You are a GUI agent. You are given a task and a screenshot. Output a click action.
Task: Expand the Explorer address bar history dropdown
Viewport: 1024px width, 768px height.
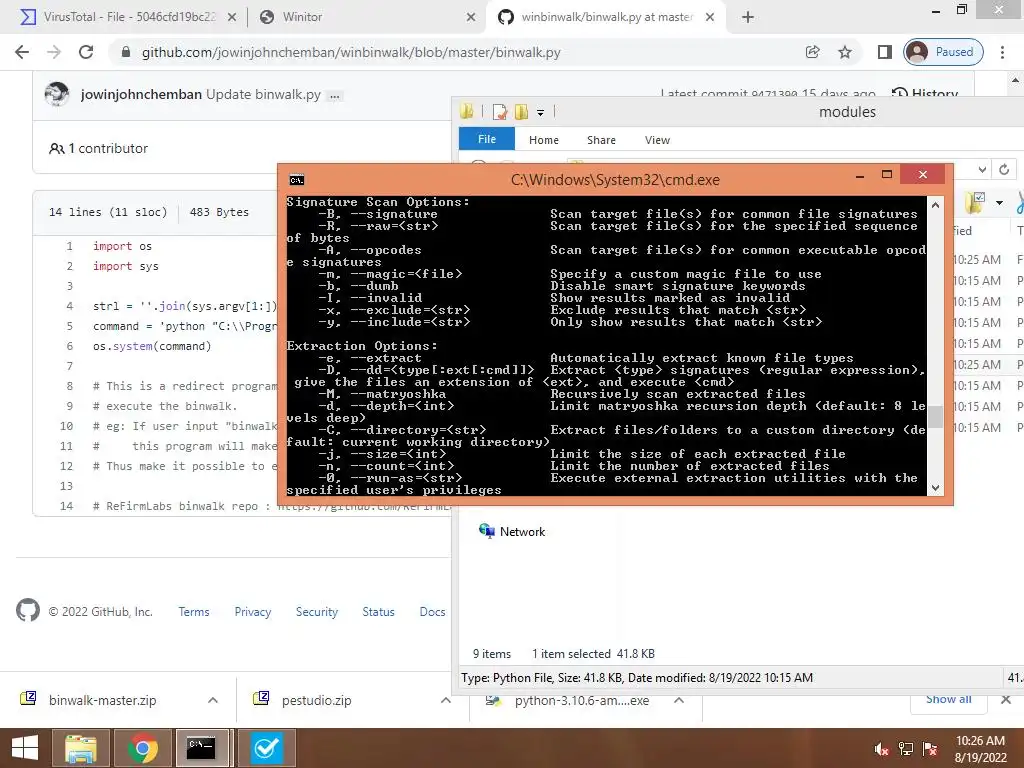click(x=982, y=170)
